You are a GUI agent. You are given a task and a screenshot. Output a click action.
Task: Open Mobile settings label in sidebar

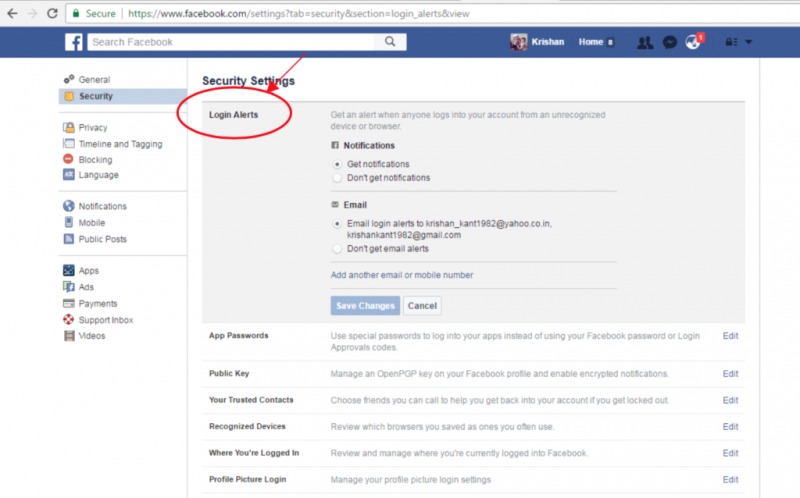tap(92, 223)
